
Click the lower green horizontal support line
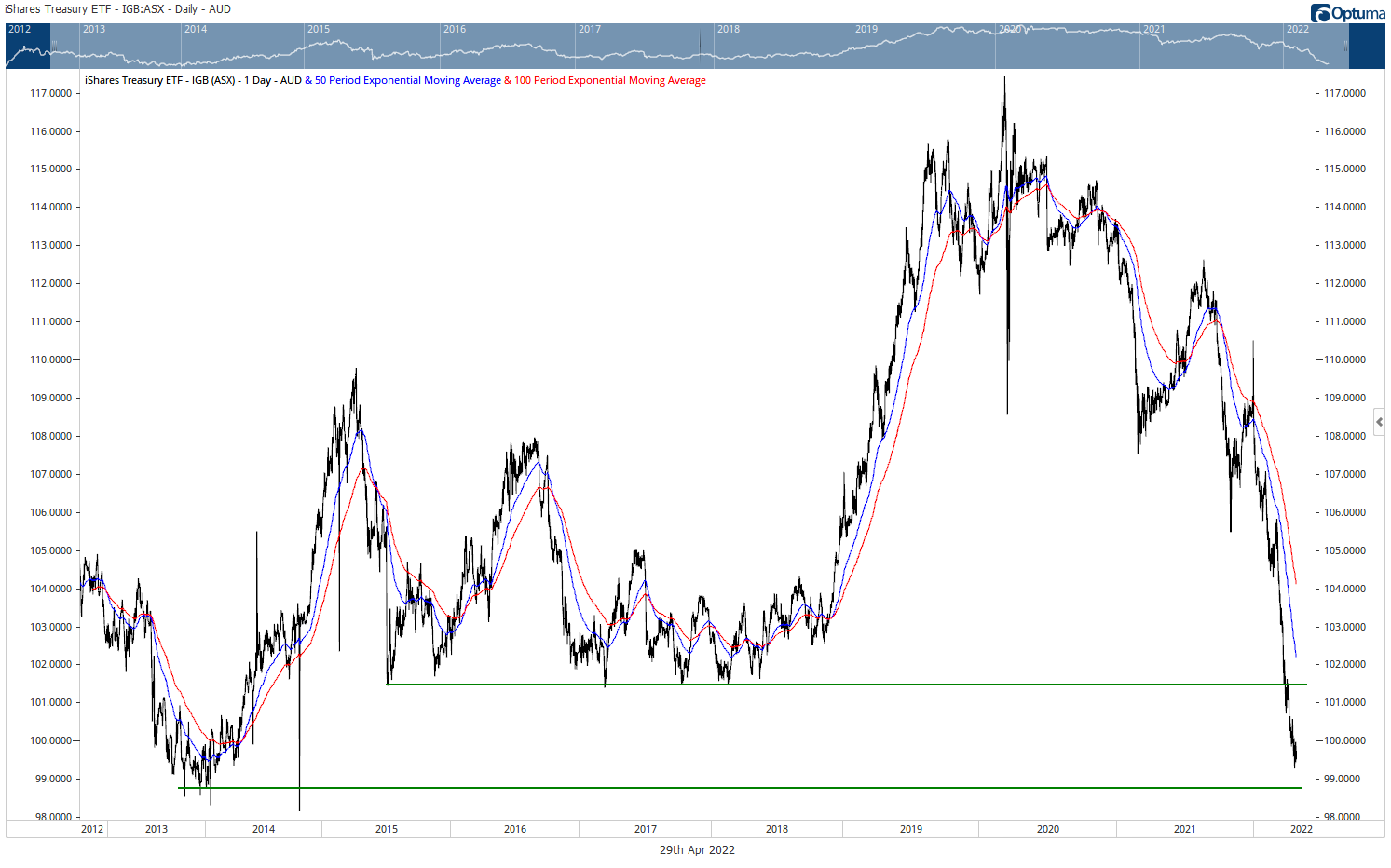point(745,788)
